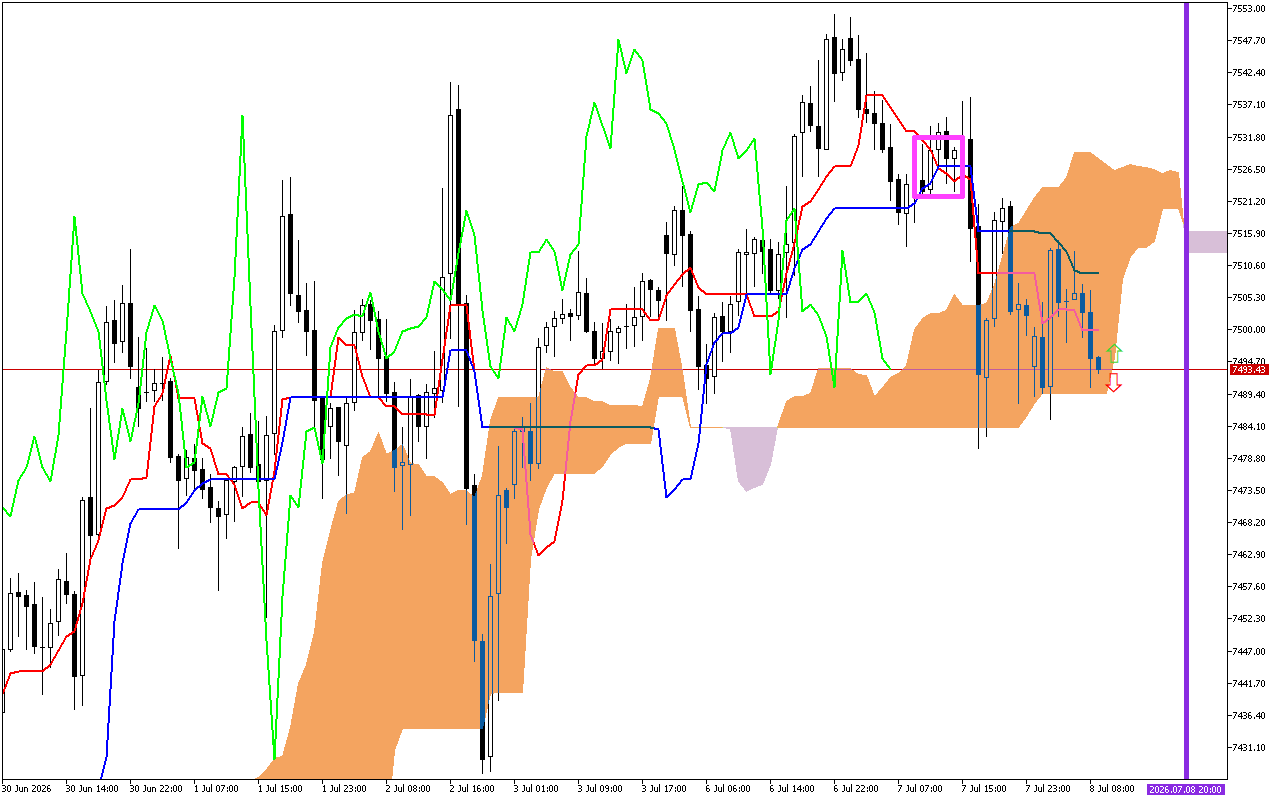Click price axis label 7431.10
Viewport: 1280px width, 800px height.
point(1247,747)
